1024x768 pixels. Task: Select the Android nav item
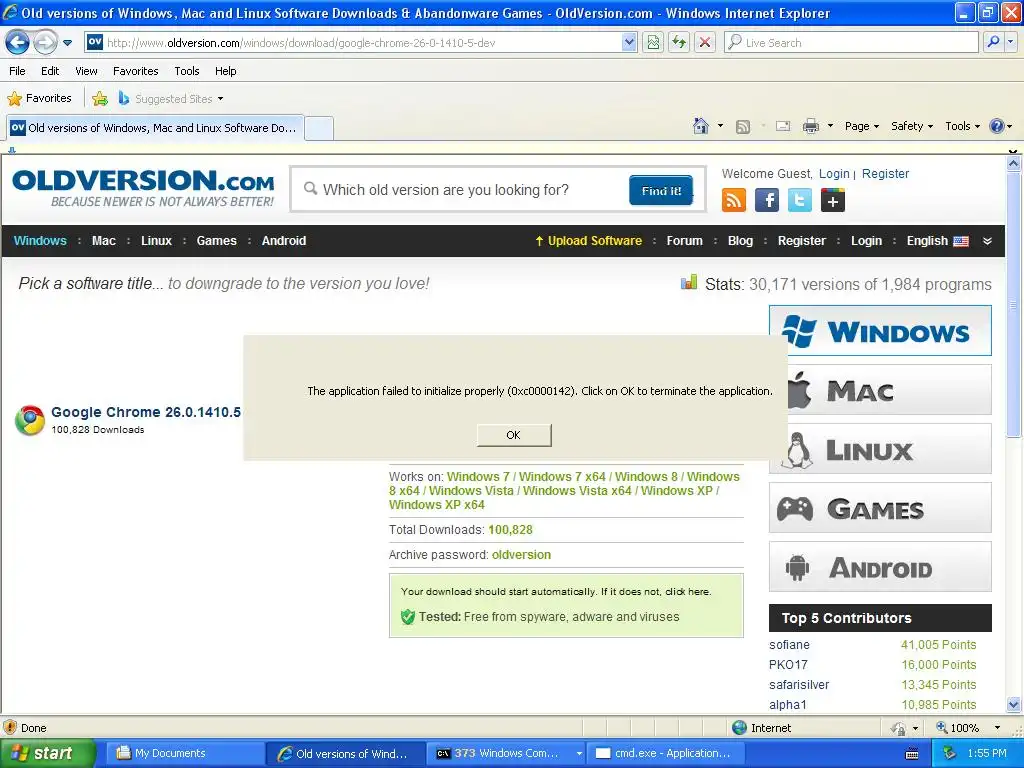[283, 240]
